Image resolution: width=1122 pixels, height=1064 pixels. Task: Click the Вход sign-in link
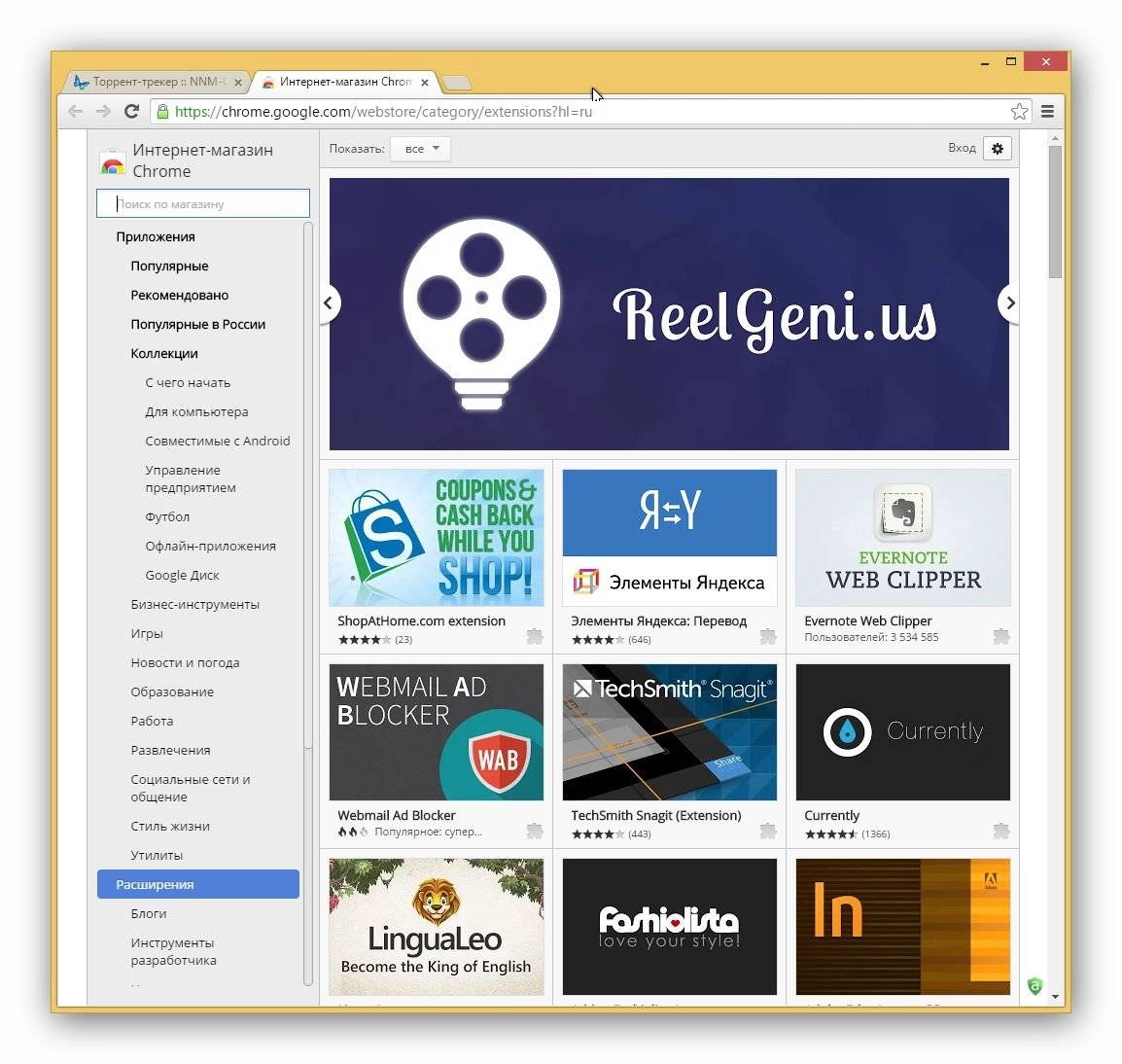point(962,148)
